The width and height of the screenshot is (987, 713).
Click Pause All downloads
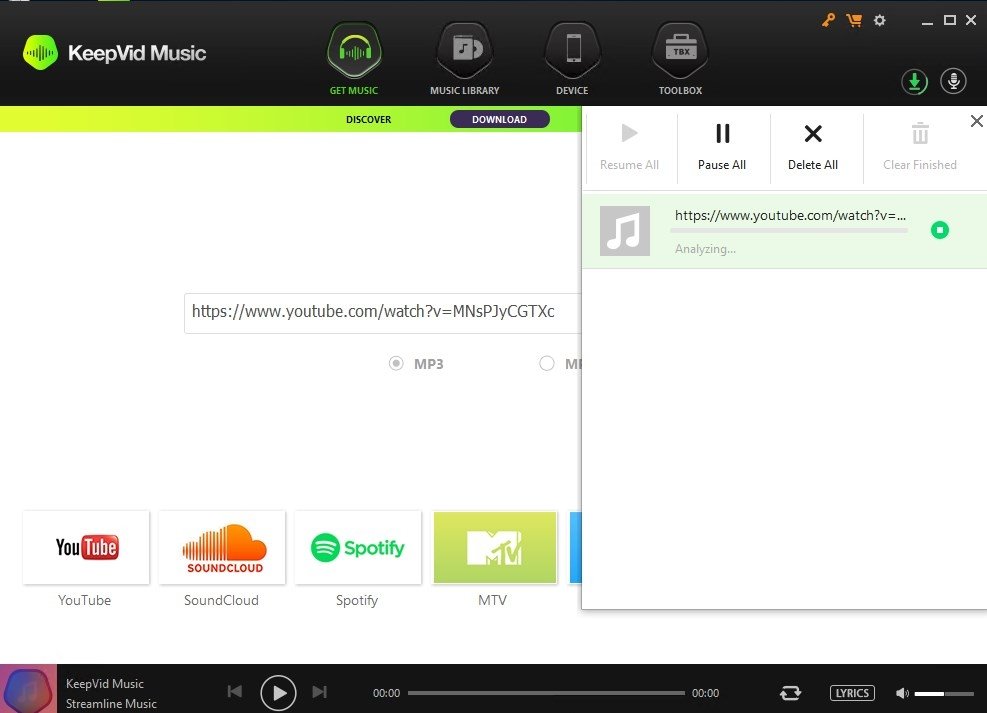click(x=722, y=148)
